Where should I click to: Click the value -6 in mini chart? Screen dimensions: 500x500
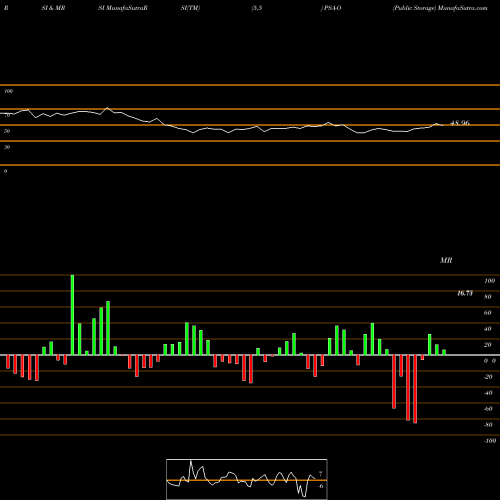(x=321, y=486)
